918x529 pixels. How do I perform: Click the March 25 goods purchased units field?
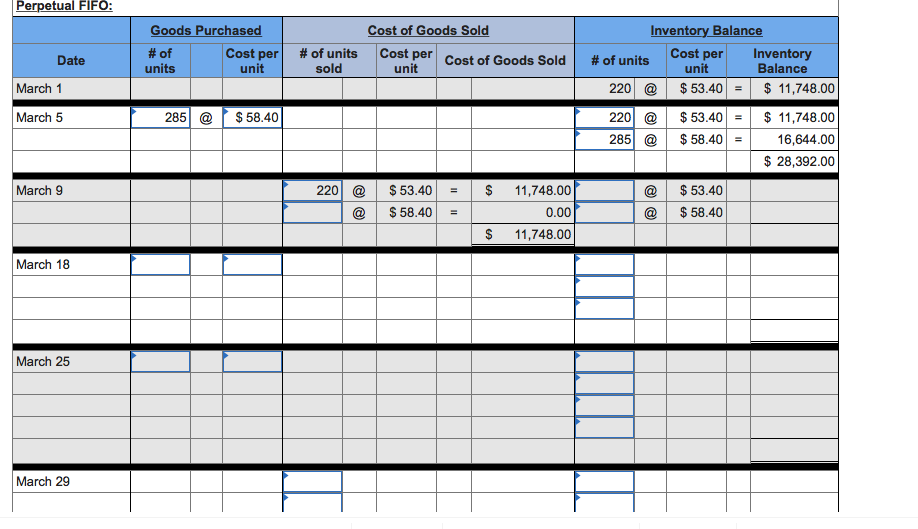[x=160, y=362]
